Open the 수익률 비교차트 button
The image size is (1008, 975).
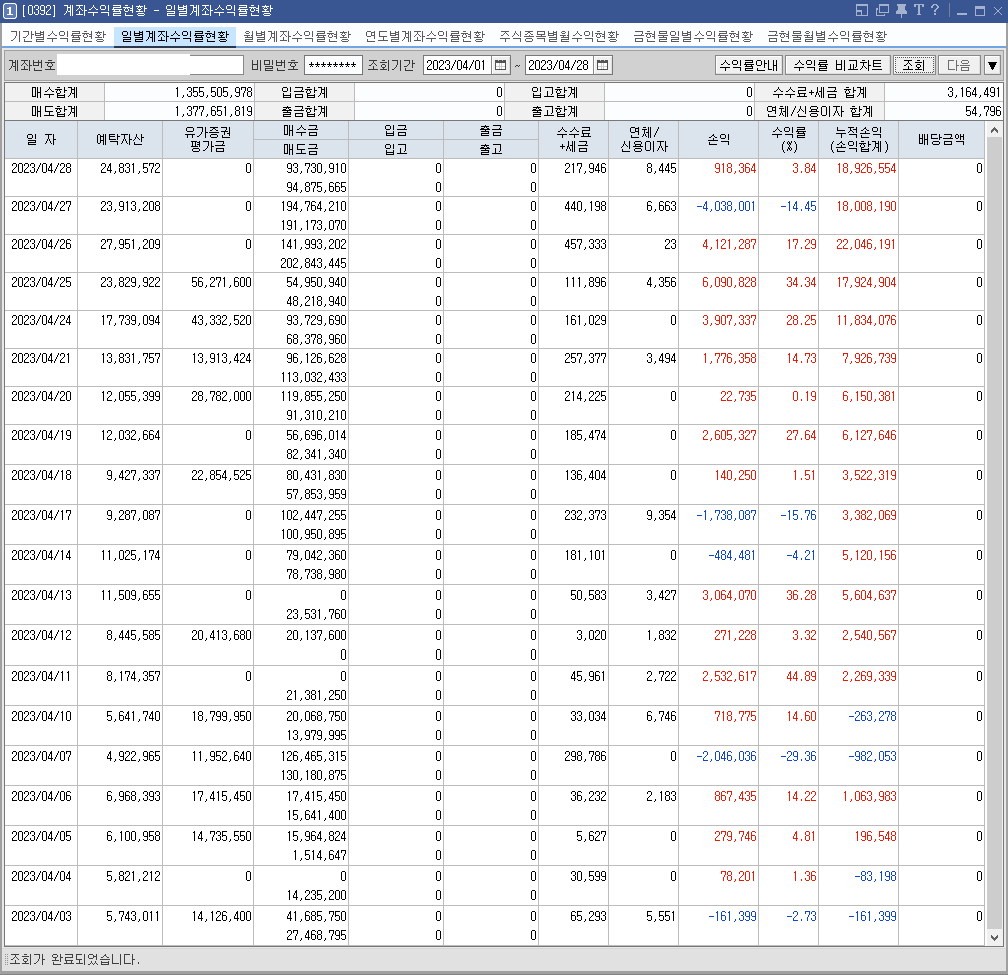click(x=838, y=65)
